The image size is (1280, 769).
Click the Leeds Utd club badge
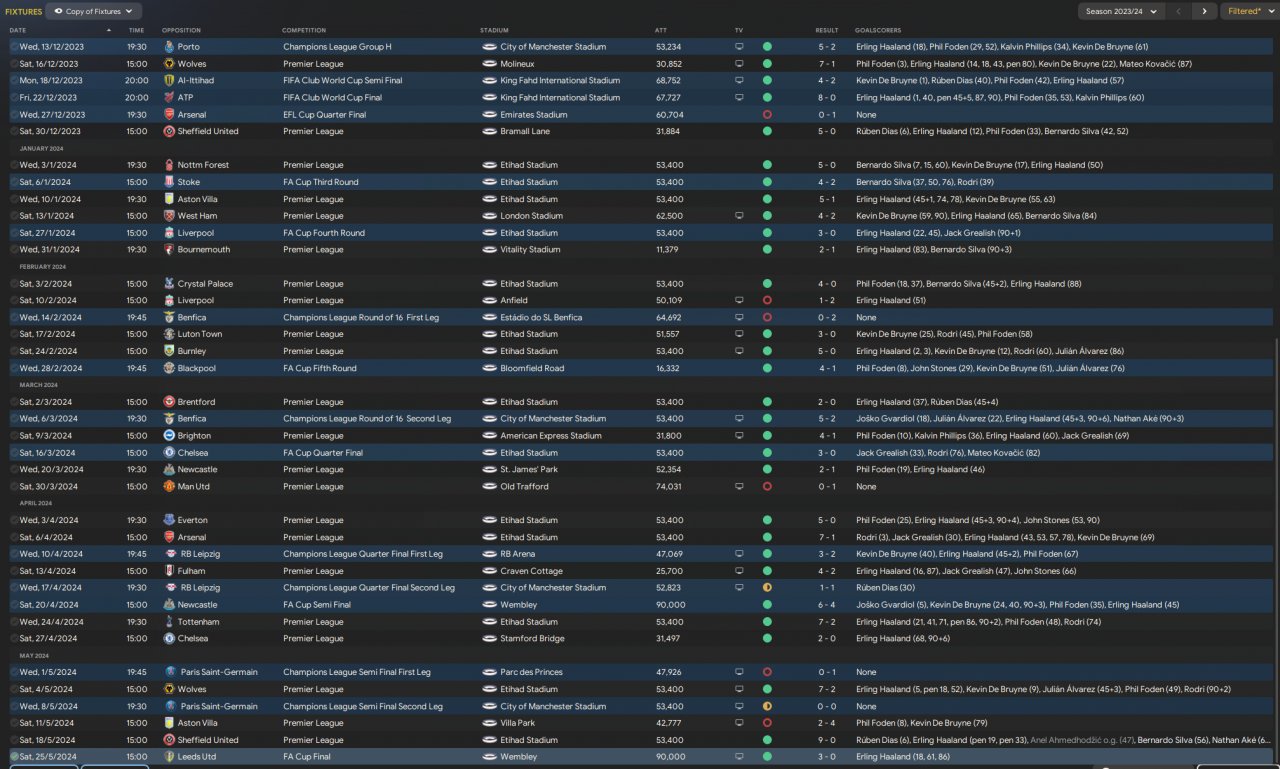click(x=169, y=757)
